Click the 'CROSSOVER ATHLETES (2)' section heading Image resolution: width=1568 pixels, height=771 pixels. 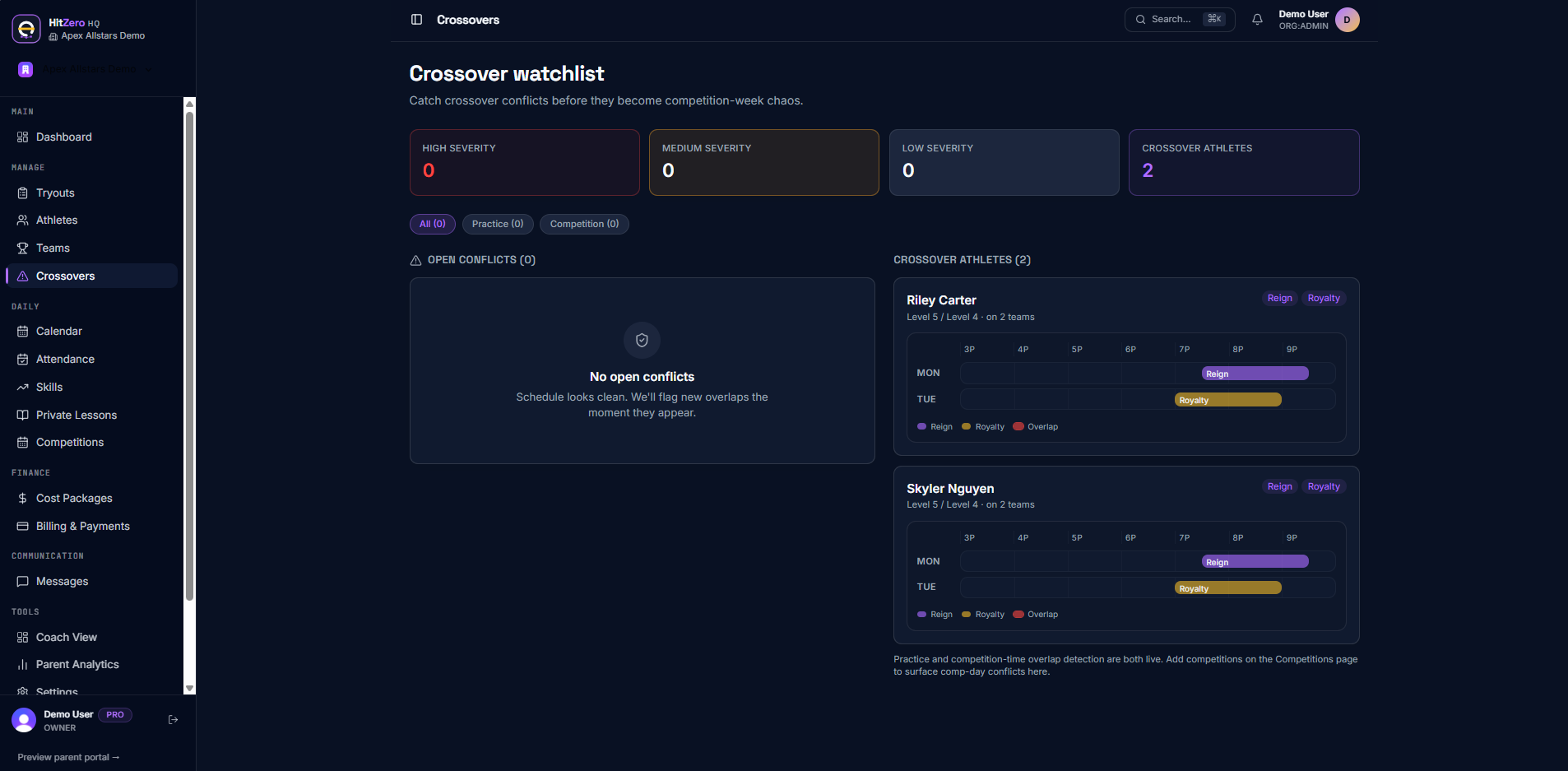[962, 260]
